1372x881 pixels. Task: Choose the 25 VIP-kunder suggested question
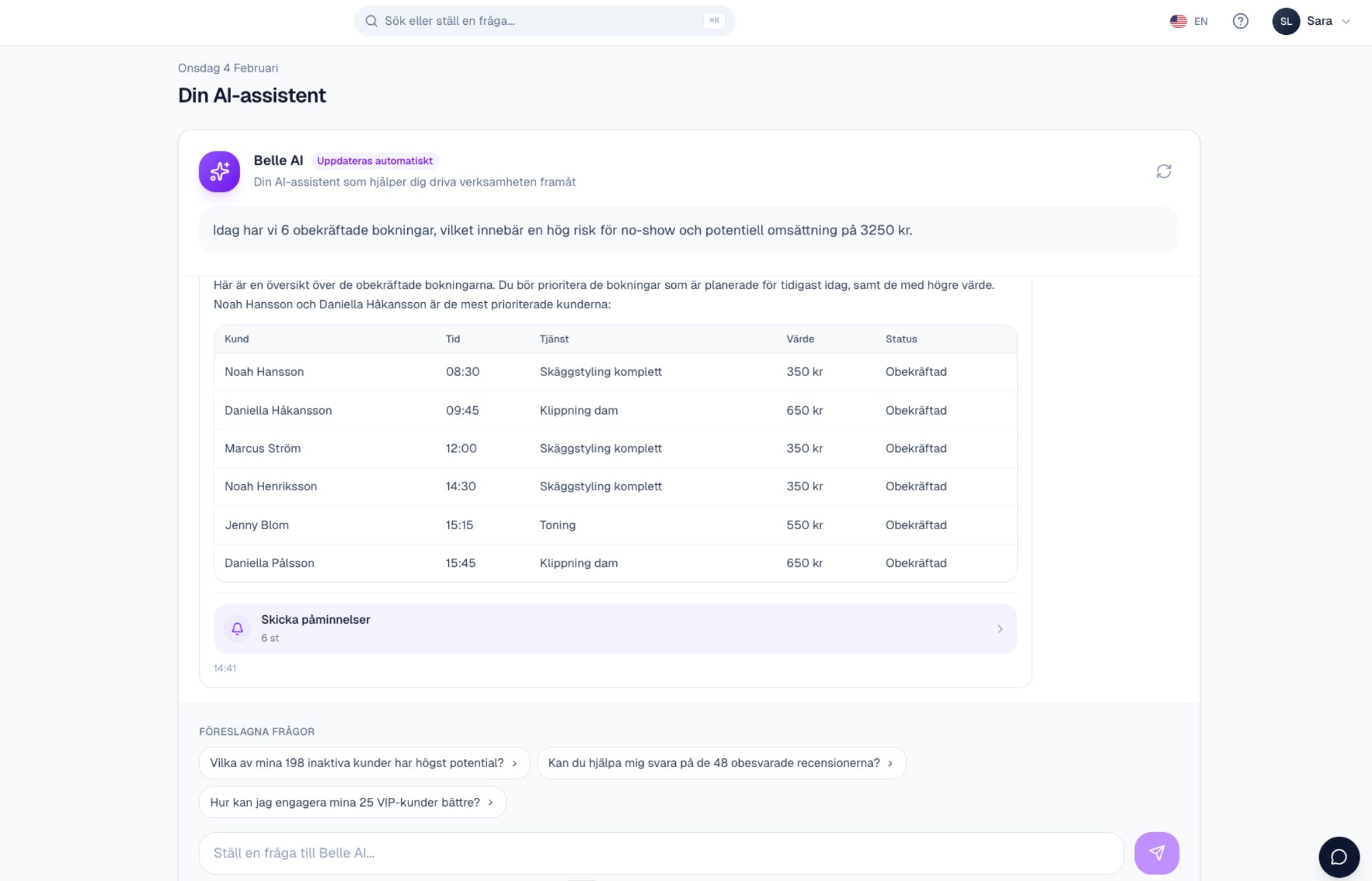click(352, 802)
